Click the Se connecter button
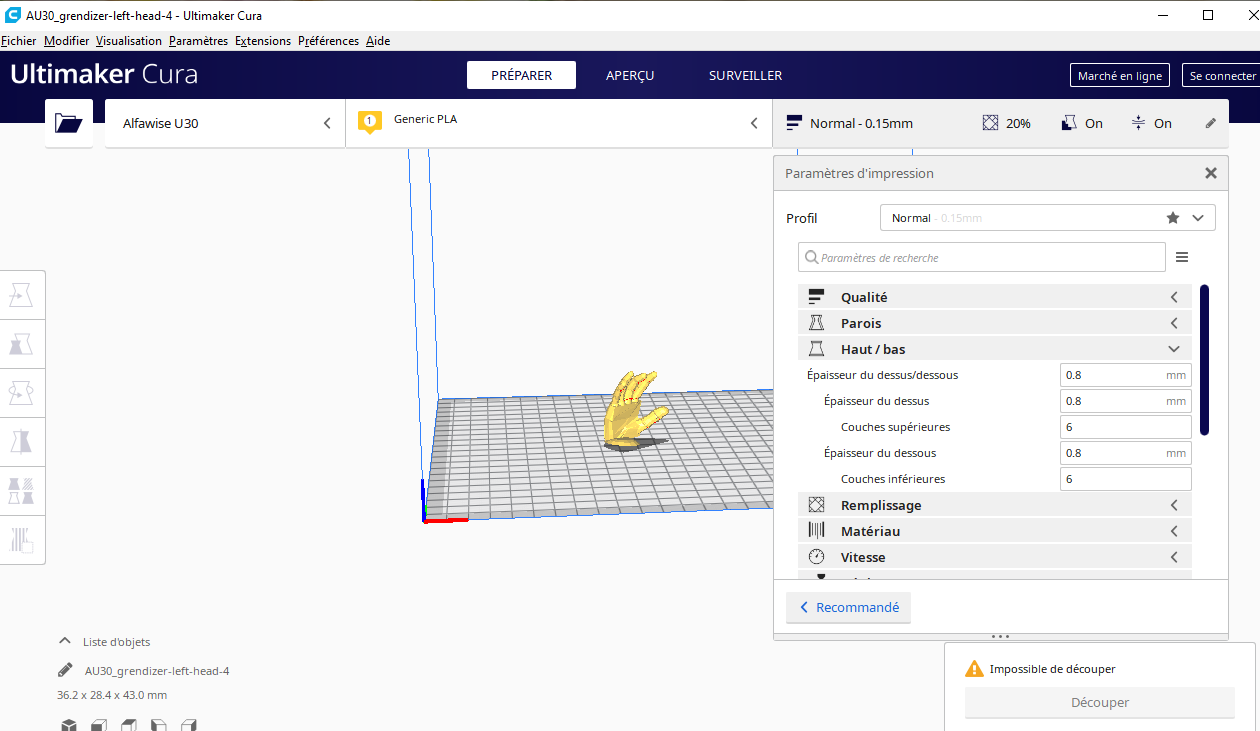1260x731 pixels. pos(1221,75)
